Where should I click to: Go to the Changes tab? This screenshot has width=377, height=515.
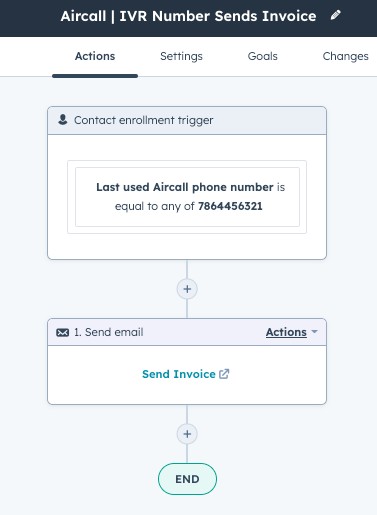pyautogui.click(x=346, y=56)
